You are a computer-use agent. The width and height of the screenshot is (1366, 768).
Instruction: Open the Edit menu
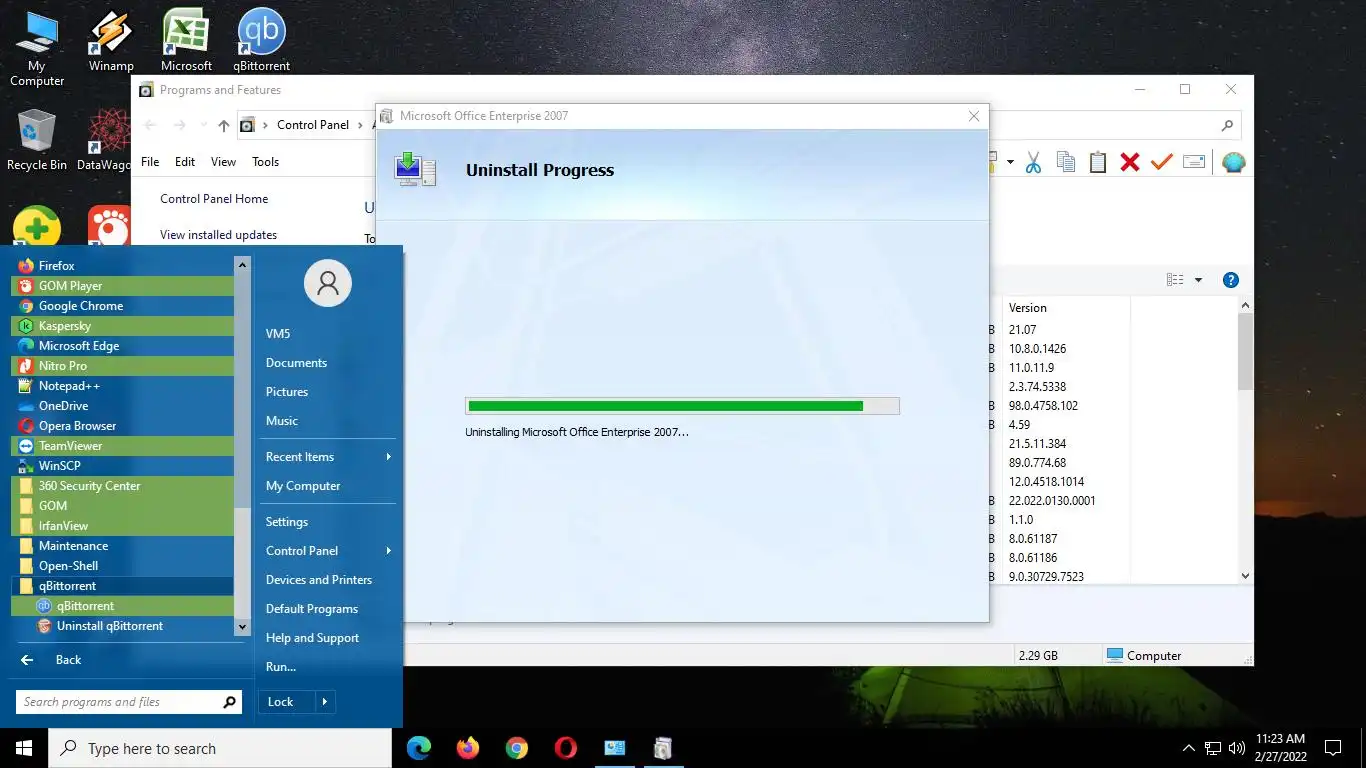coord(185,162)
